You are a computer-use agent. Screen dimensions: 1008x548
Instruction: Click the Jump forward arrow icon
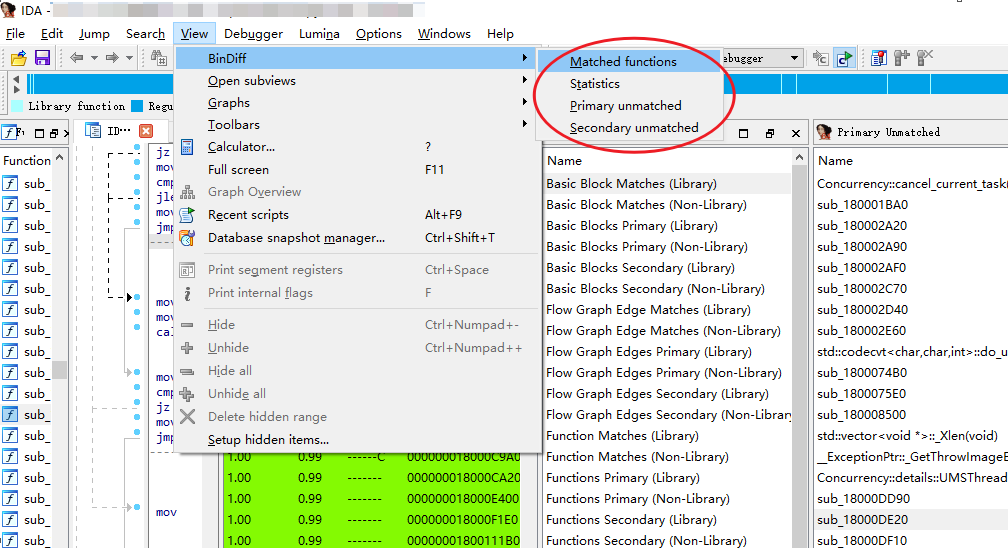(x=112, y=58)
